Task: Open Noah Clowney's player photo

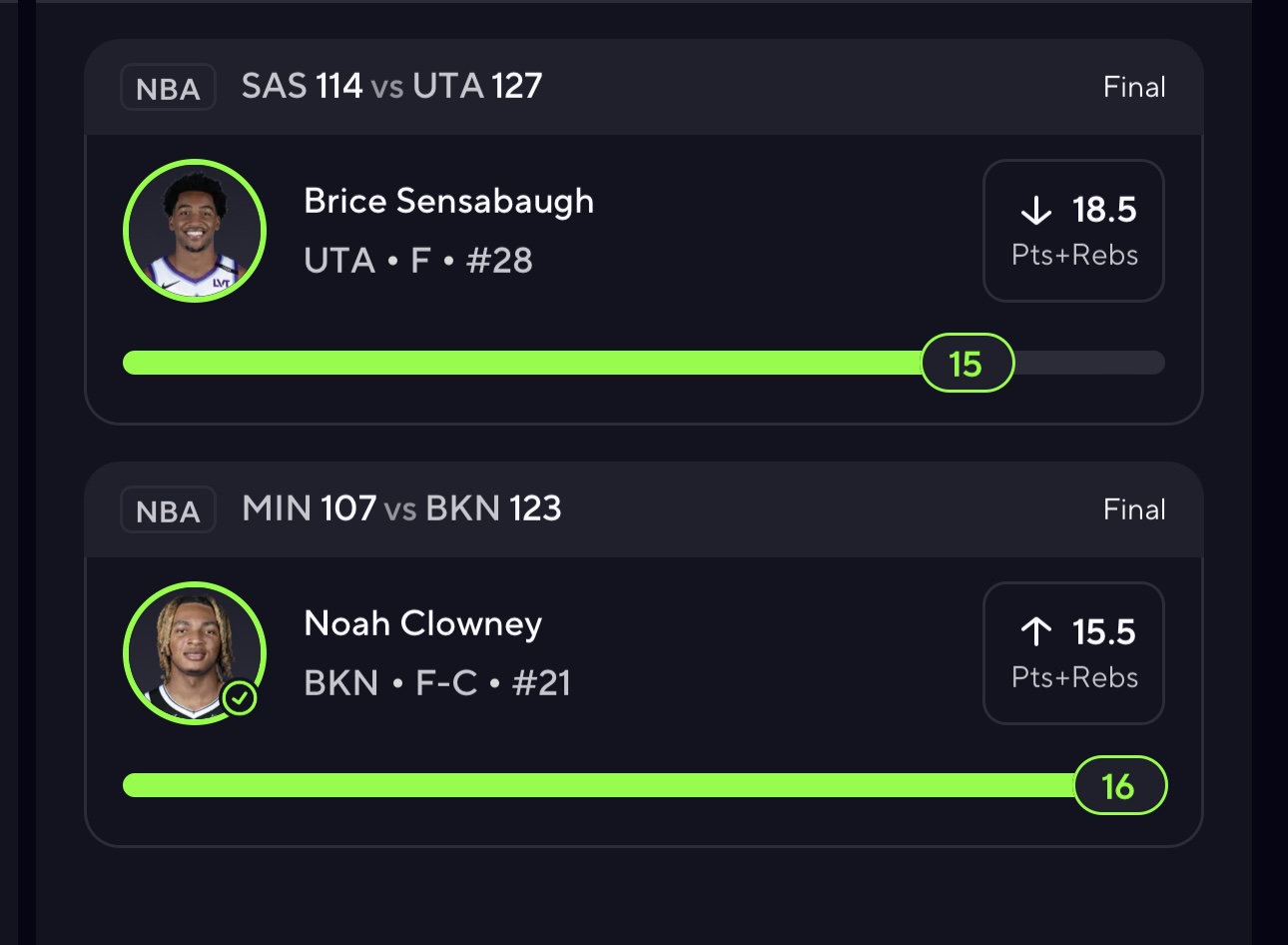Action: pos(195,653)
